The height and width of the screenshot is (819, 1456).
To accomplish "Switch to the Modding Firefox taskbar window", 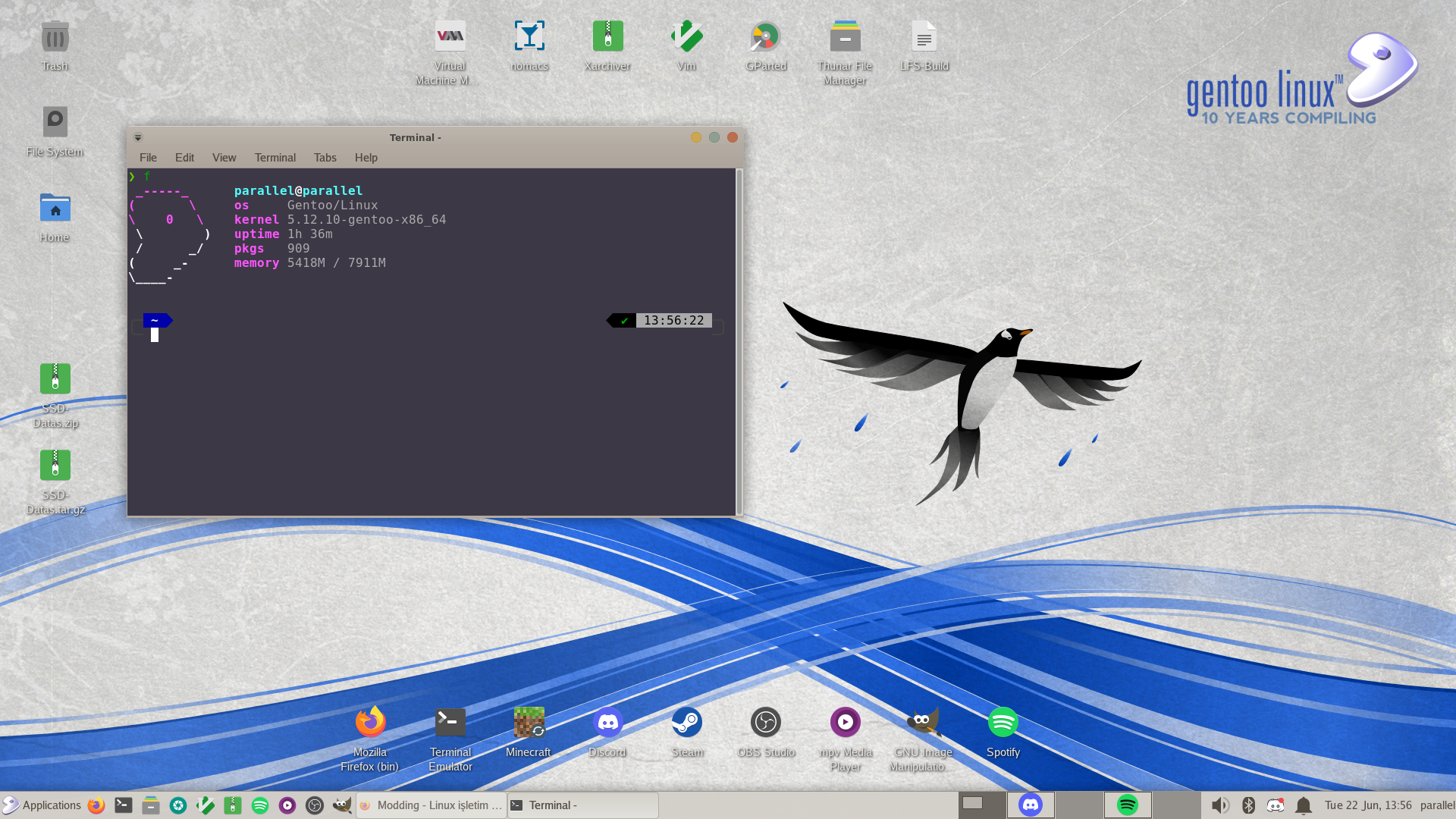I will point(431,805).
